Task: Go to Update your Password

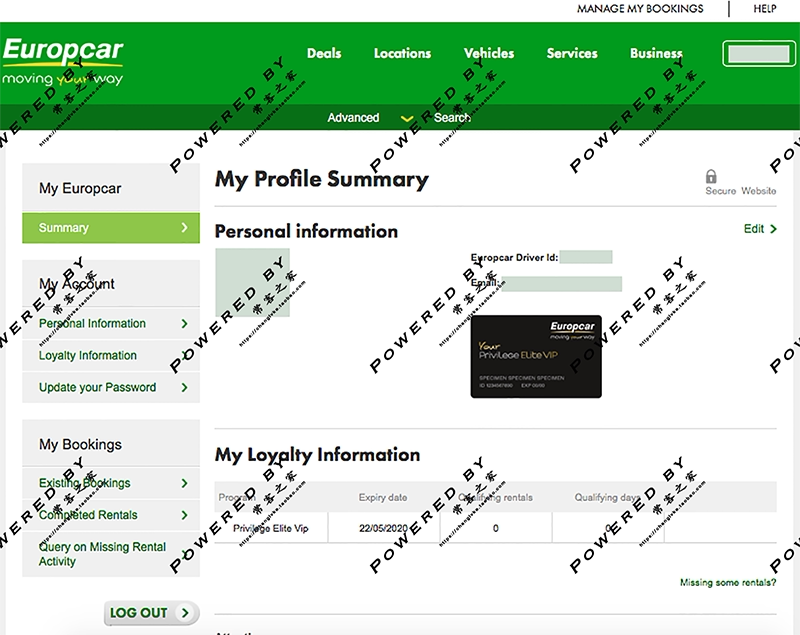Action: (111, 388)
